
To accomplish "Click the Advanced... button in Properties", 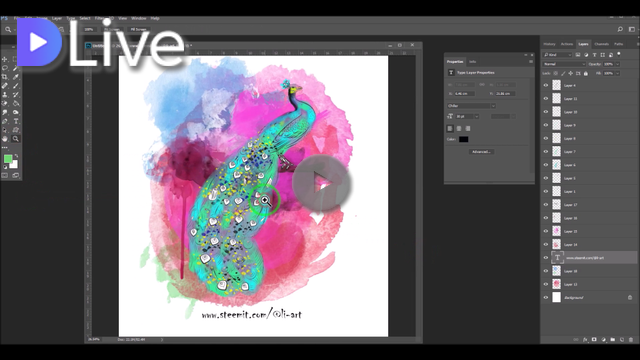I will pos(482,152).
